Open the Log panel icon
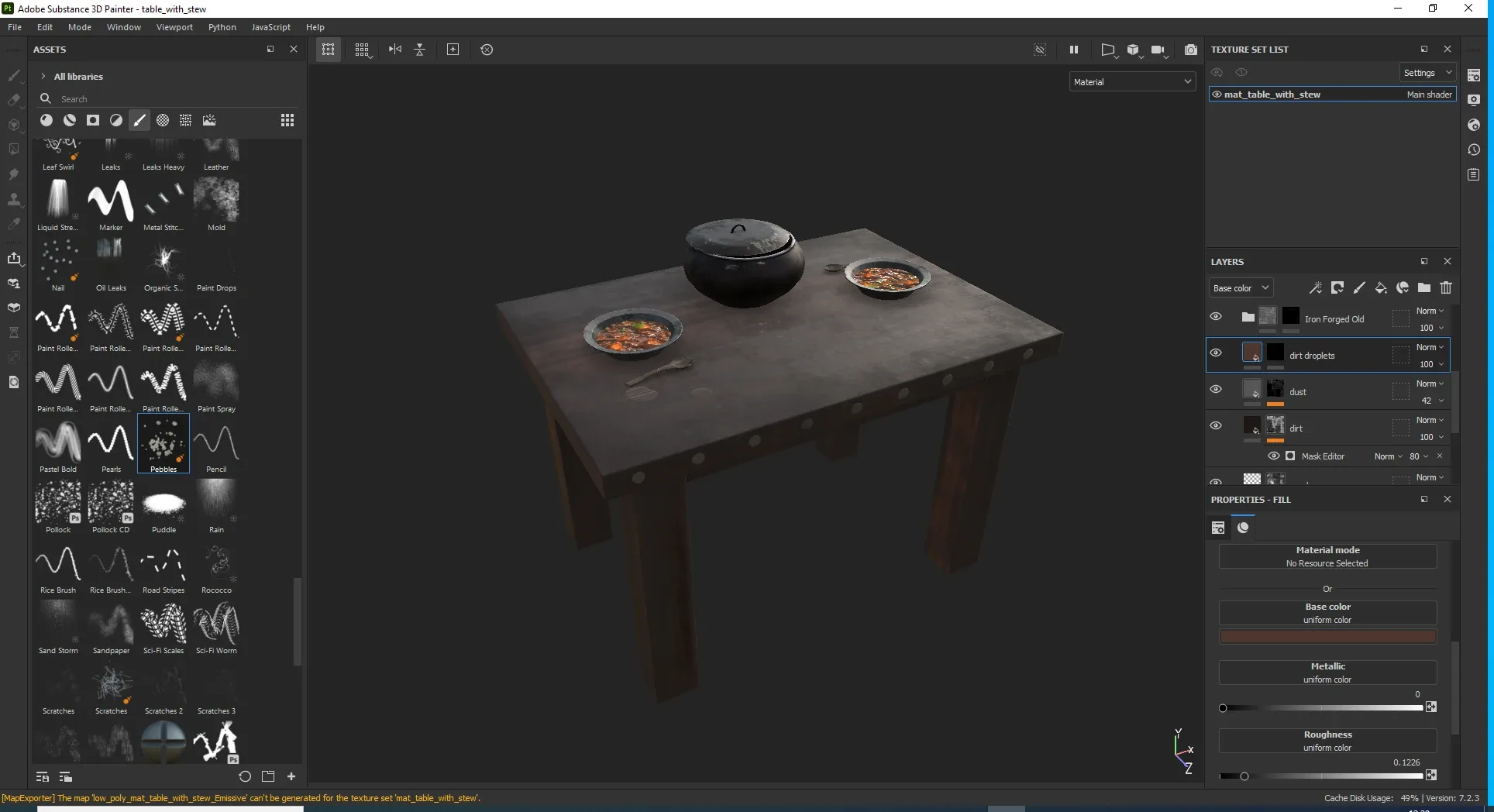 coord(1474,175)
